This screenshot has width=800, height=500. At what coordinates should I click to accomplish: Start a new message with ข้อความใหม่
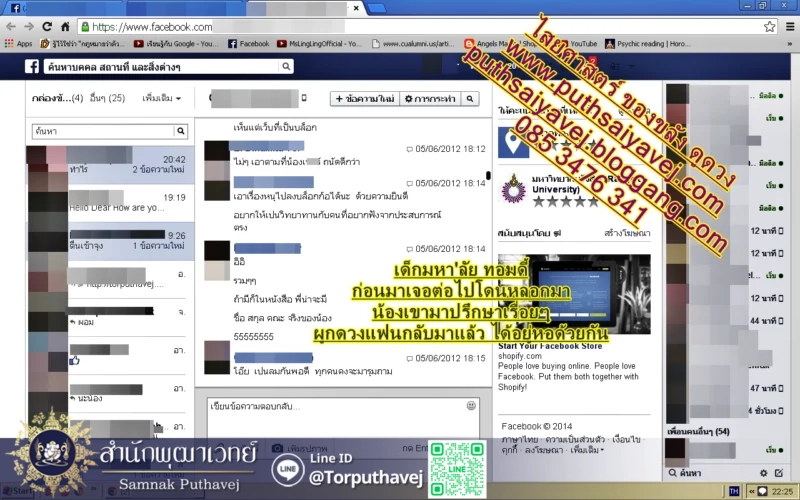[364, 99]
